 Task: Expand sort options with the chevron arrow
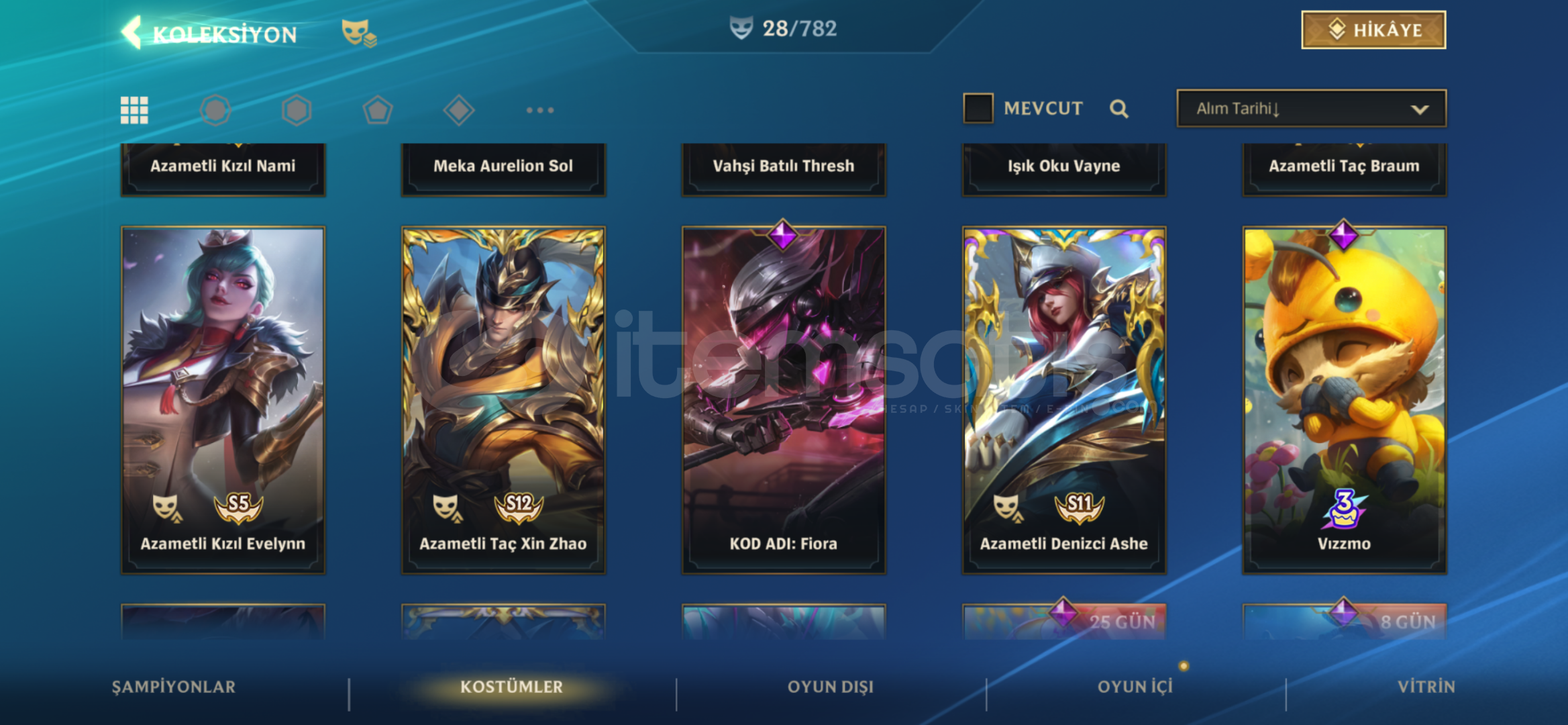1420,109
